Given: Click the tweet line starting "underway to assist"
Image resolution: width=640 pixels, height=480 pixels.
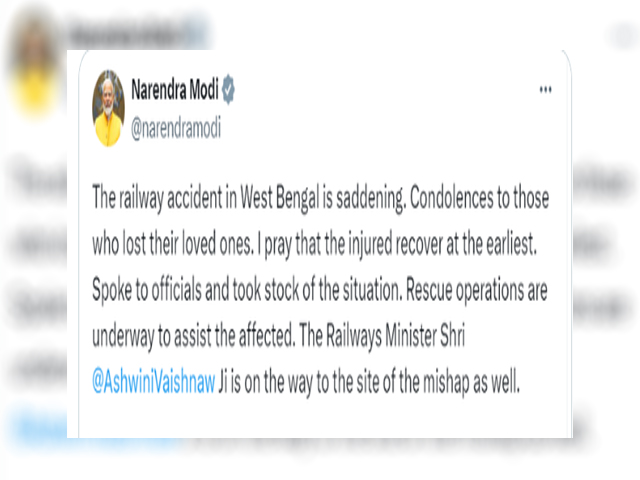Looking at the screenshot, I should [x=278, y=336].
